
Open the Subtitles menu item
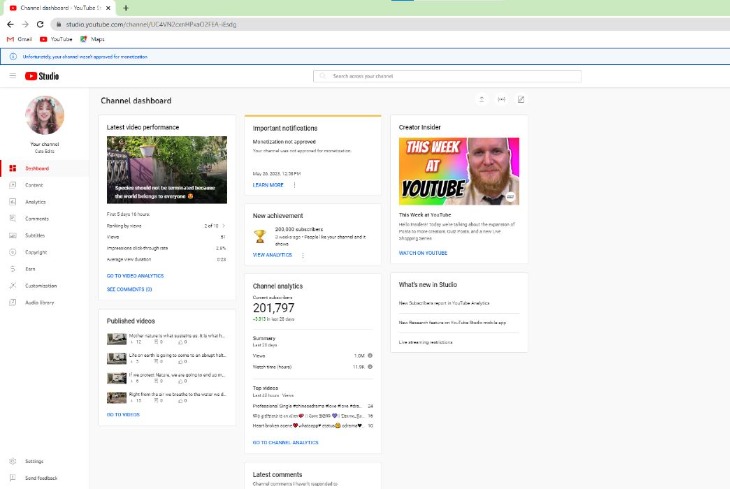[45, 235]
